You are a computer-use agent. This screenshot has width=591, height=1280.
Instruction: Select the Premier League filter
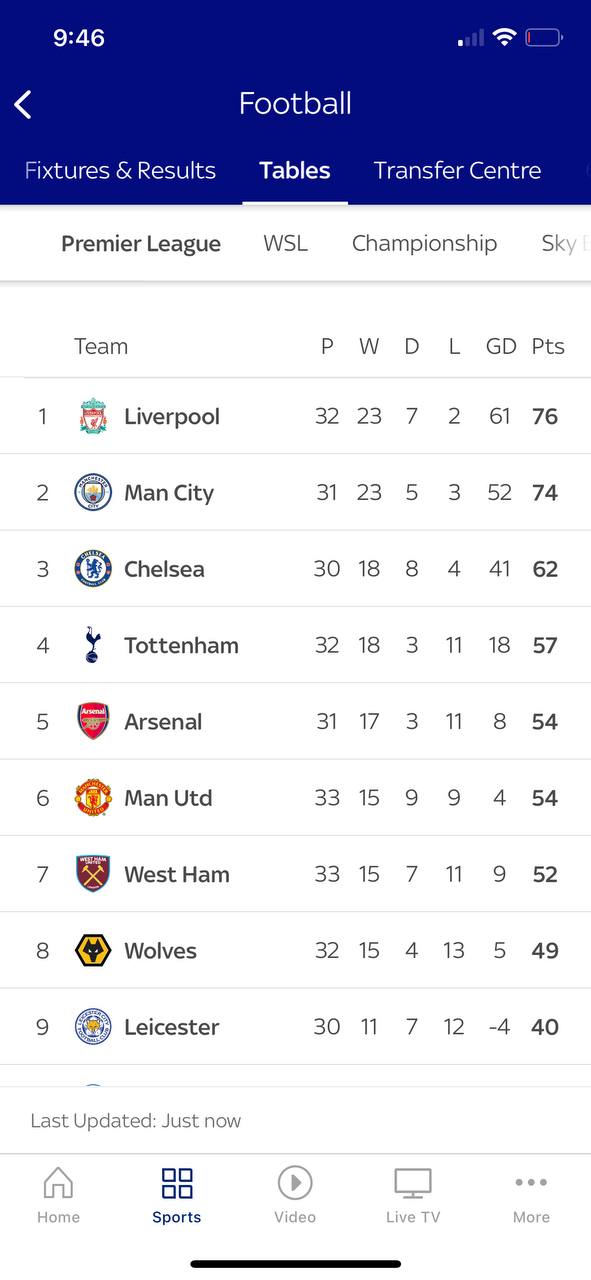[x=141, y=243]
